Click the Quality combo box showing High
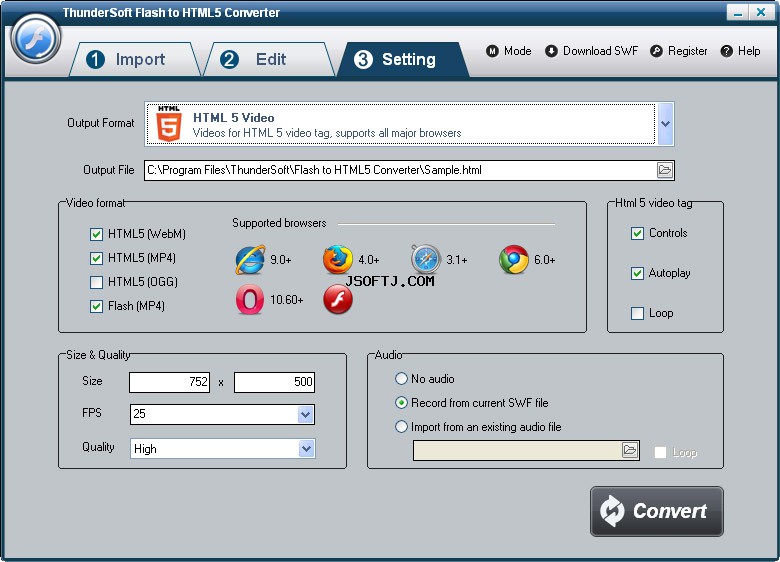This screenshot has width=780, height=562. (222, 449)
